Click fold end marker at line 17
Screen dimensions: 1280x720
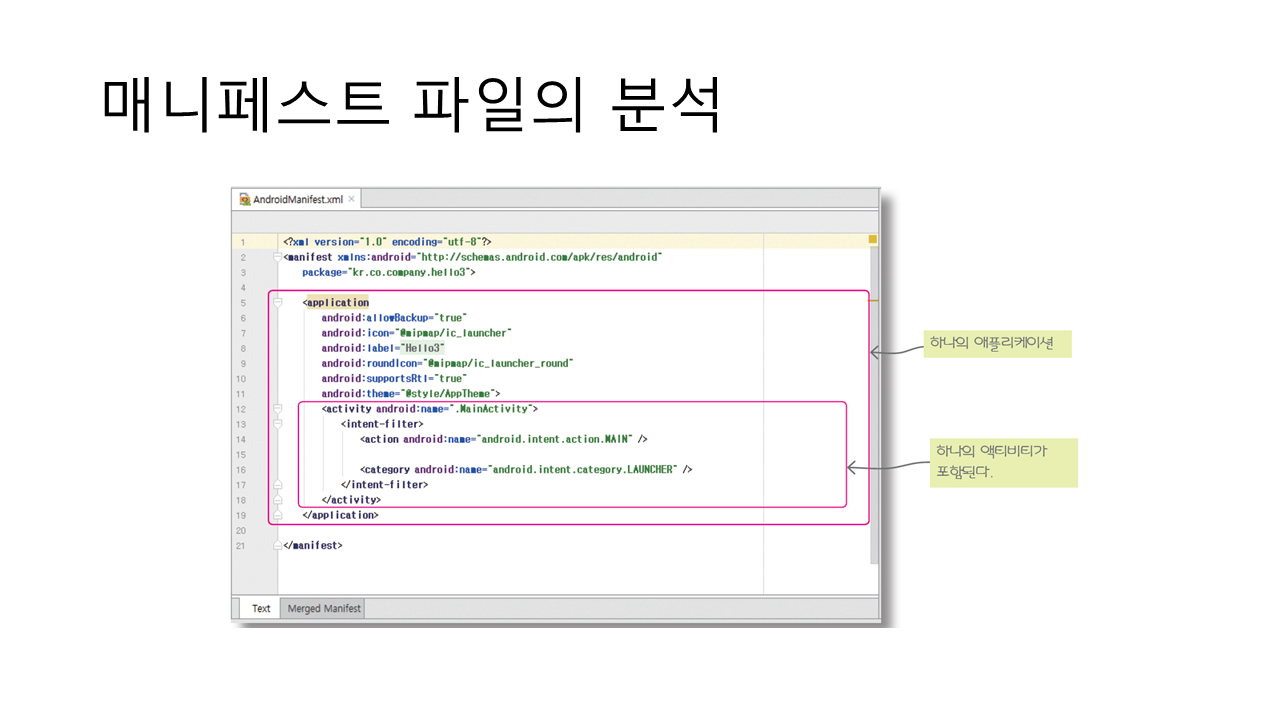pyautogui.click(x=279, y=485)
